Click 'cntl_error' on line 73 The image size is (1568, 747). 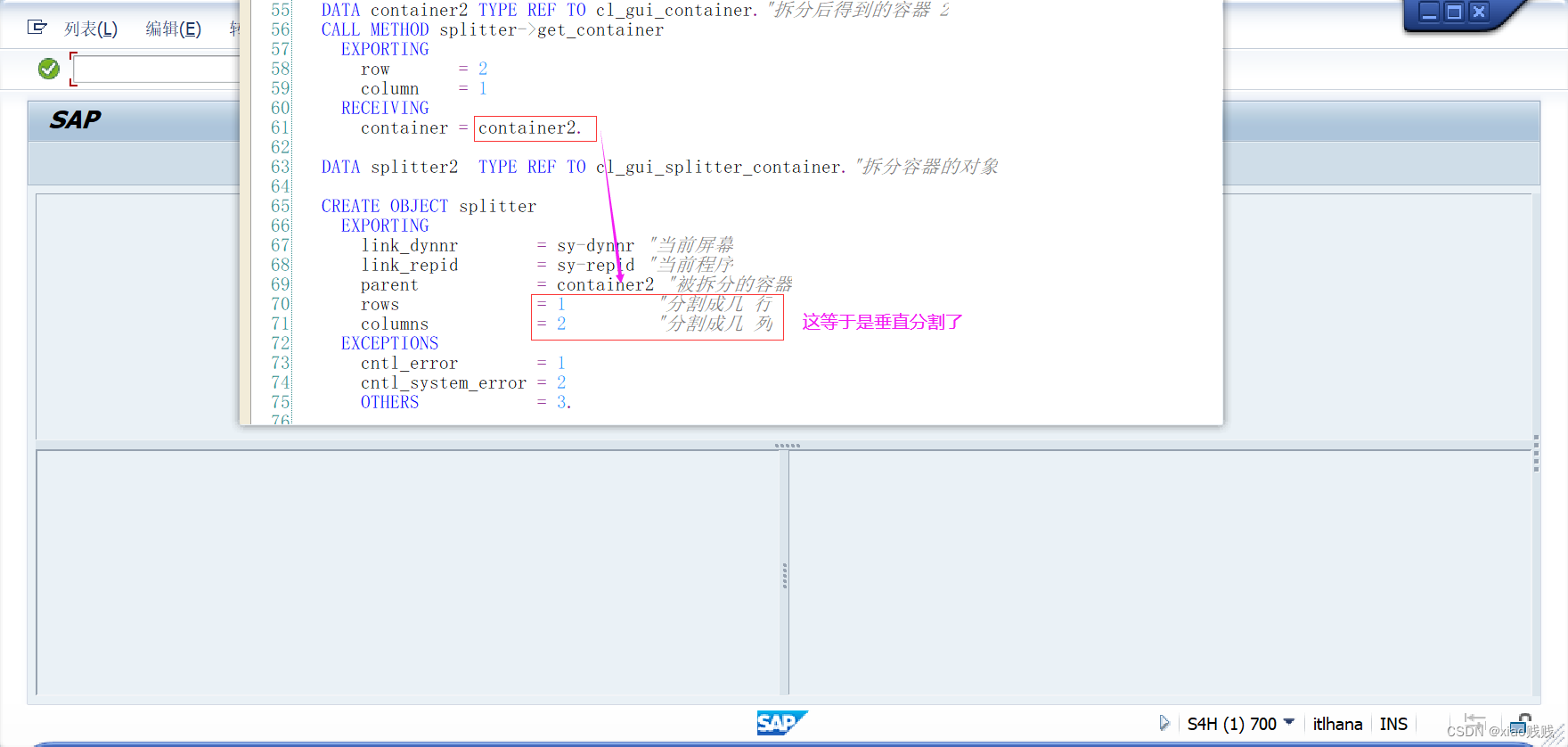(410, 363)
